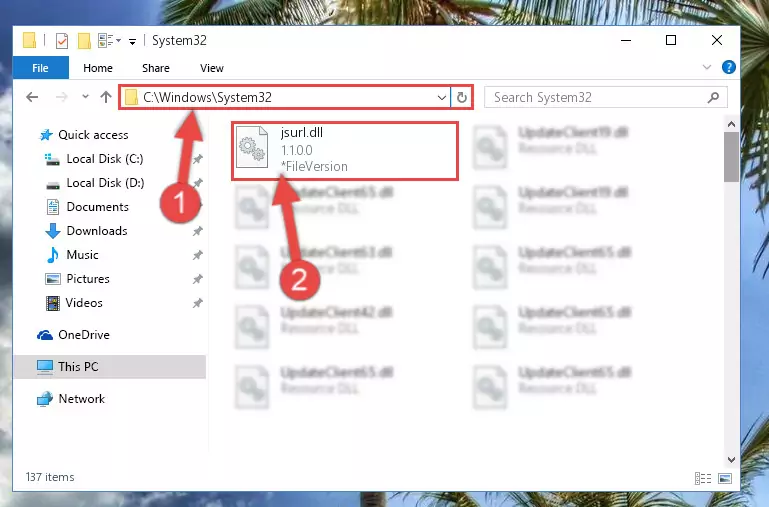Expand the address bar history dropdown
The image size is (769, 507).
[441, 98]
